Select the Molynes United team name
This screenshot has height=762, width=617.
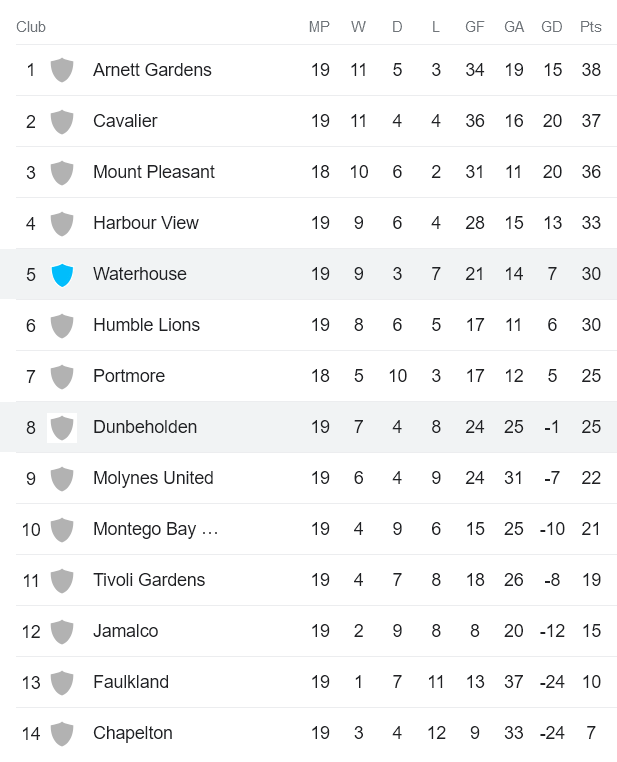point(153,478)
